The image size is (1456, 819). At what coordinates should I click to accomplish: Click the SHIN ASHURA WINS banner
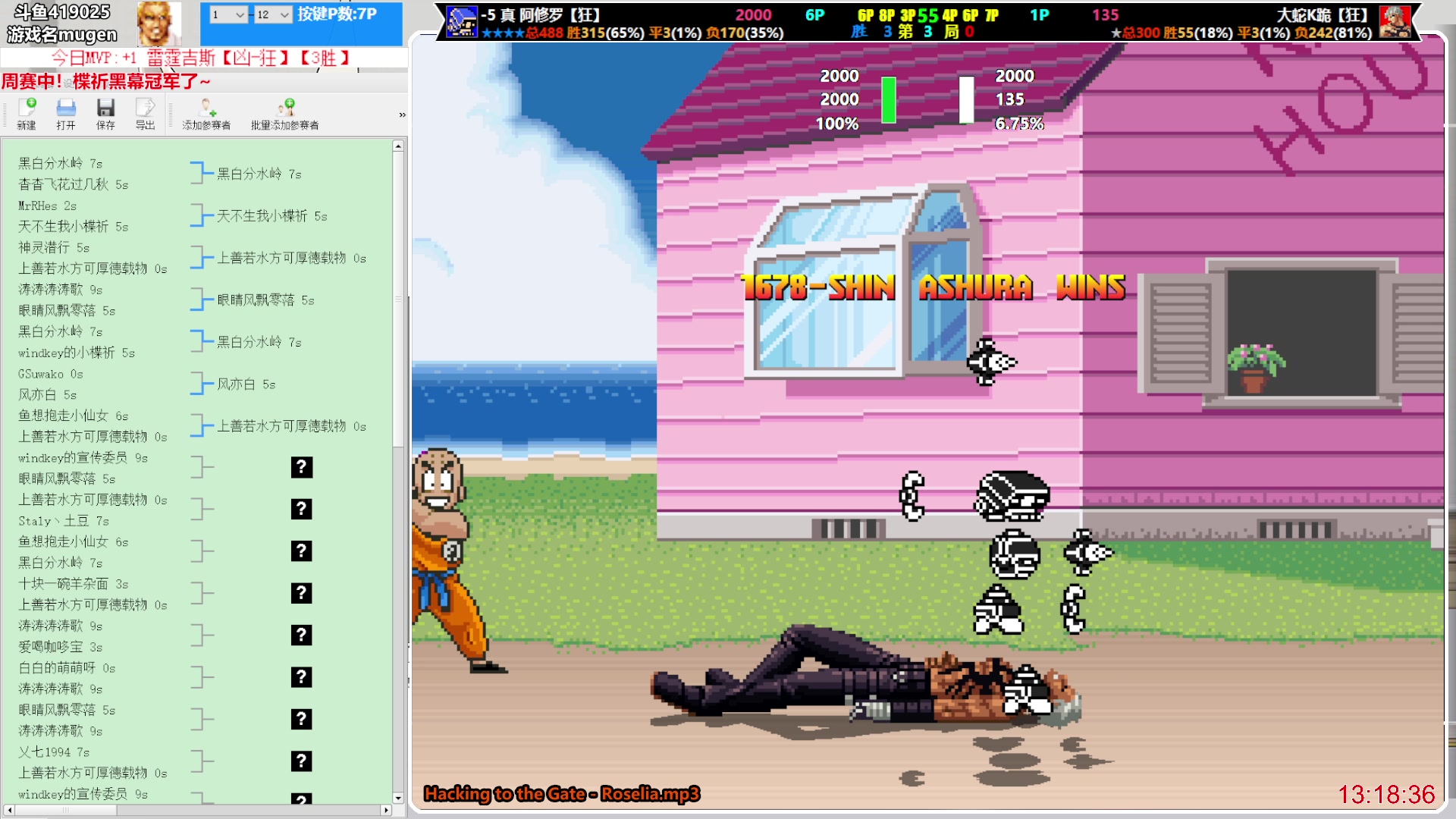934,287
